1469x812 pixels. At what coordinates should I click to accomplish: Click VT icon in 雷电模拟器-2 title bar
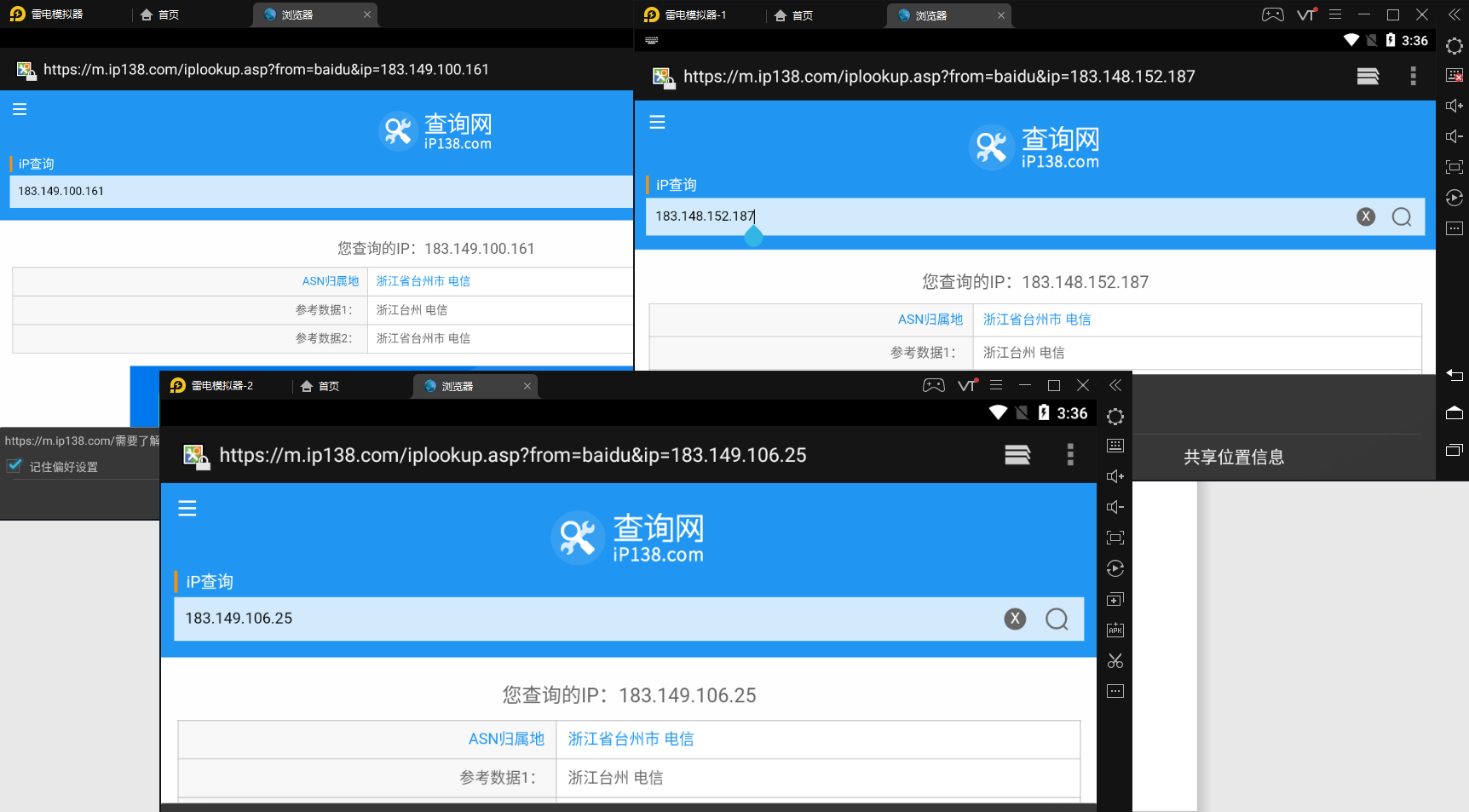point(967,385)
